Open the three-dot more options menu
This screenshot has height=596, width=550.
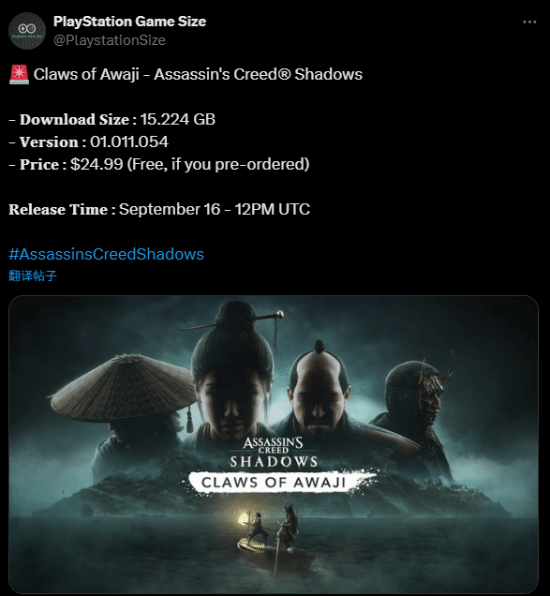click(x=529, y=22)
